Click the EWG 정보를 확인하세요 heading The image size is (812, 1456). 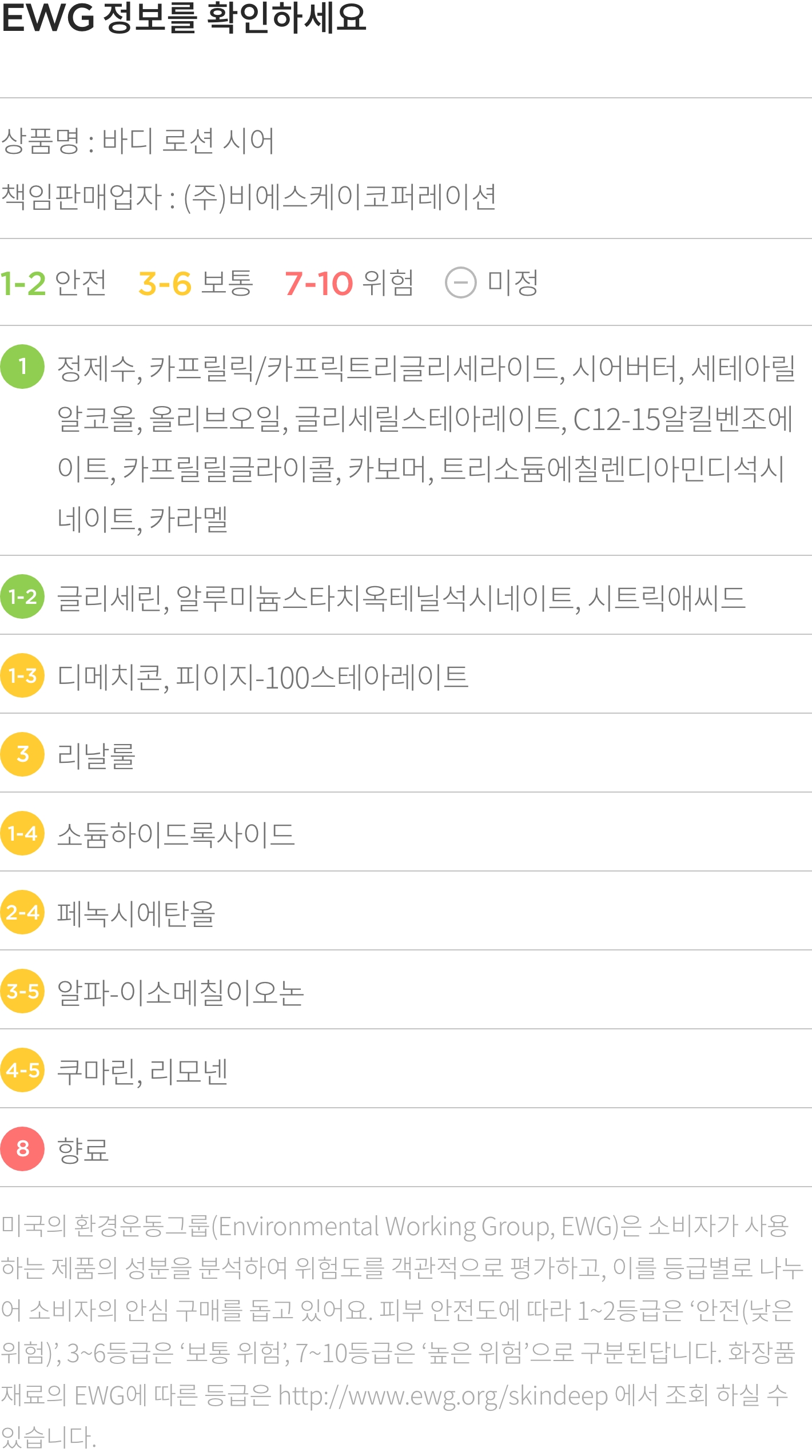coord(183,17)
